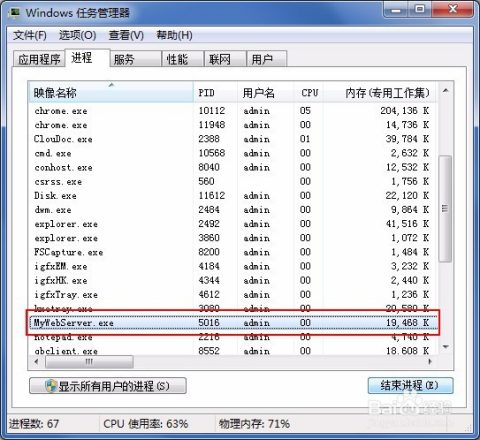This screenshot has height=440, width=480.
Task: Select the igfxTray.exe process row
Action: click(x=232, y=295)
